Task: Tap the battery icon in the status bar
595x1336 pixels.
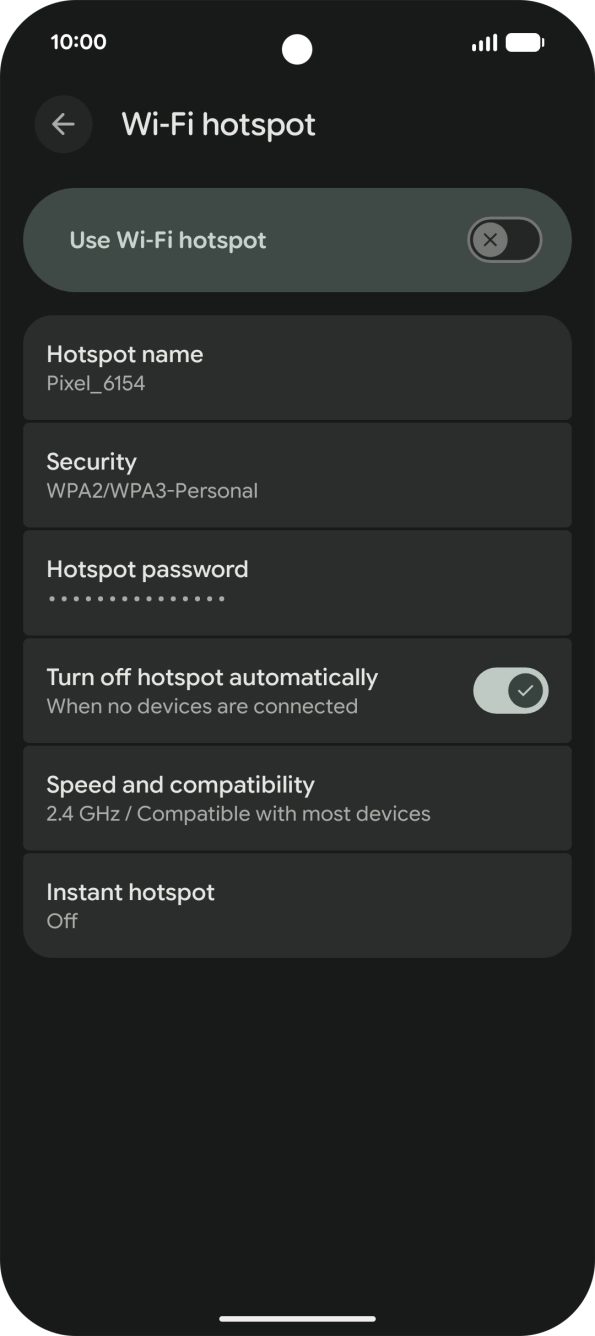Action: (x=524, y=42)
